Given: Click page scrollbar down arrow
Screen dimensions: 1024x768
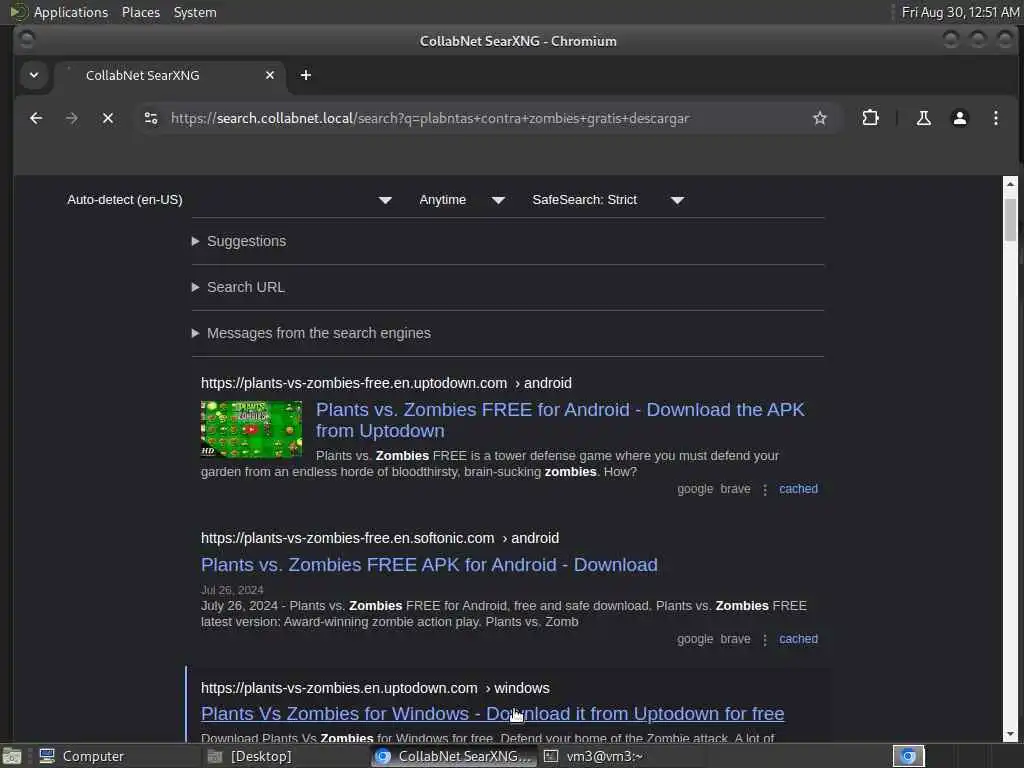Looking at the screenshot, I should tap(1010, 734).
